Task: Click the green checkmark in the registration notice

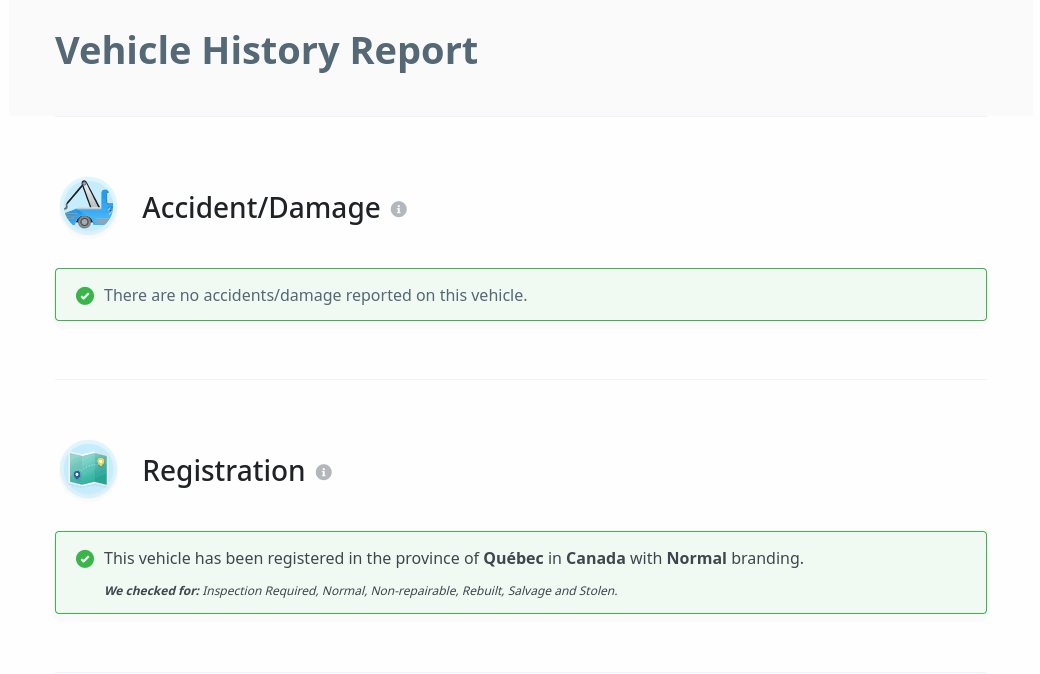Action: pyautogui.click(x=85, y=558)
